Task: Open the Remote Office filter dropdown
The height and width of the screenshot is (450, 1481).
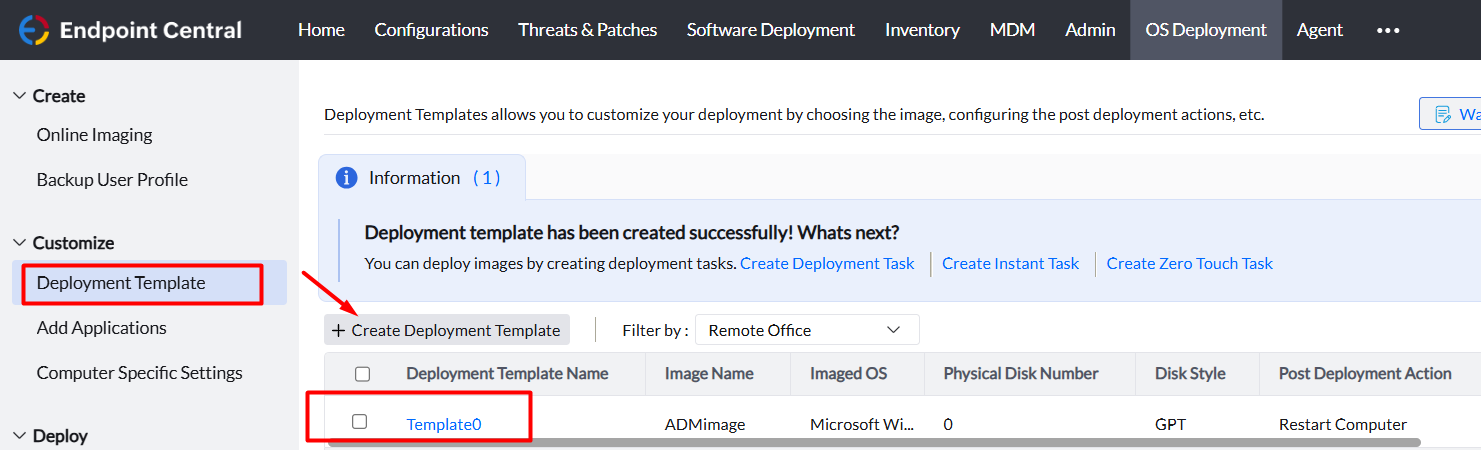Action: (x=807, y=330)
